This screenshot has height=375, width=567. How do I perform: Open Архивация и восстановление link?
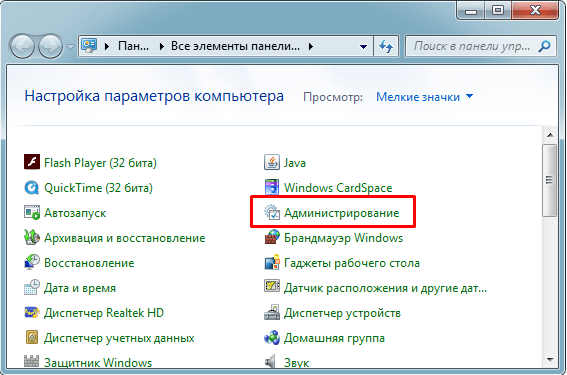pos(124,238)
